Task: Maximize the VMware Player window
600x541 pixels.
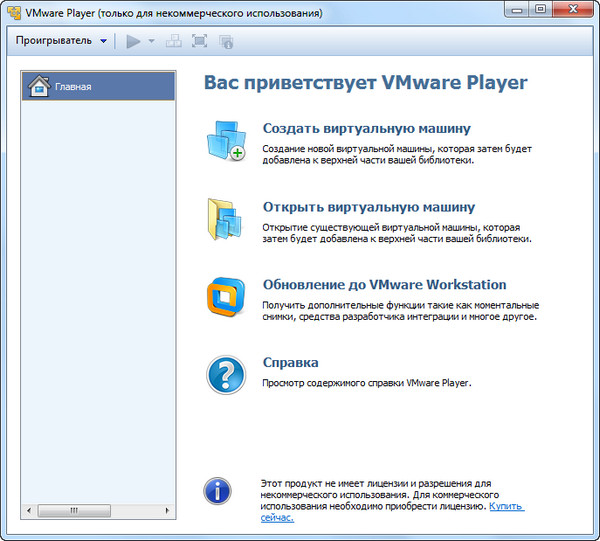Action: 540,9
